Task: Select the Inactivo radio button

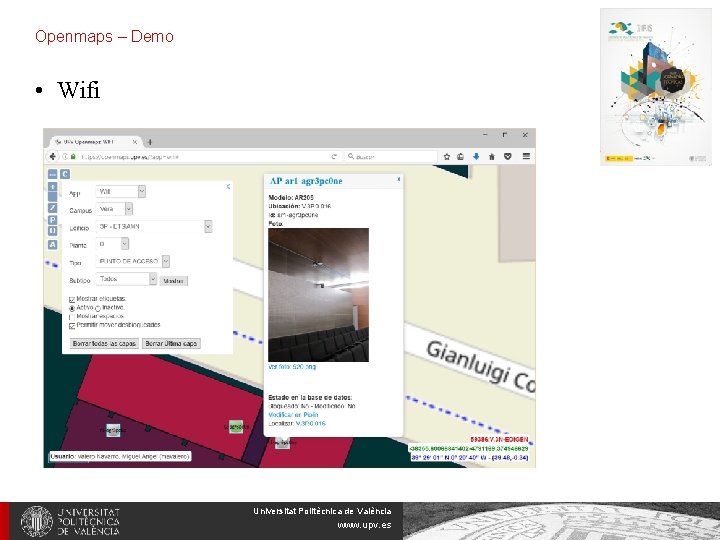Action: point(98,309)
